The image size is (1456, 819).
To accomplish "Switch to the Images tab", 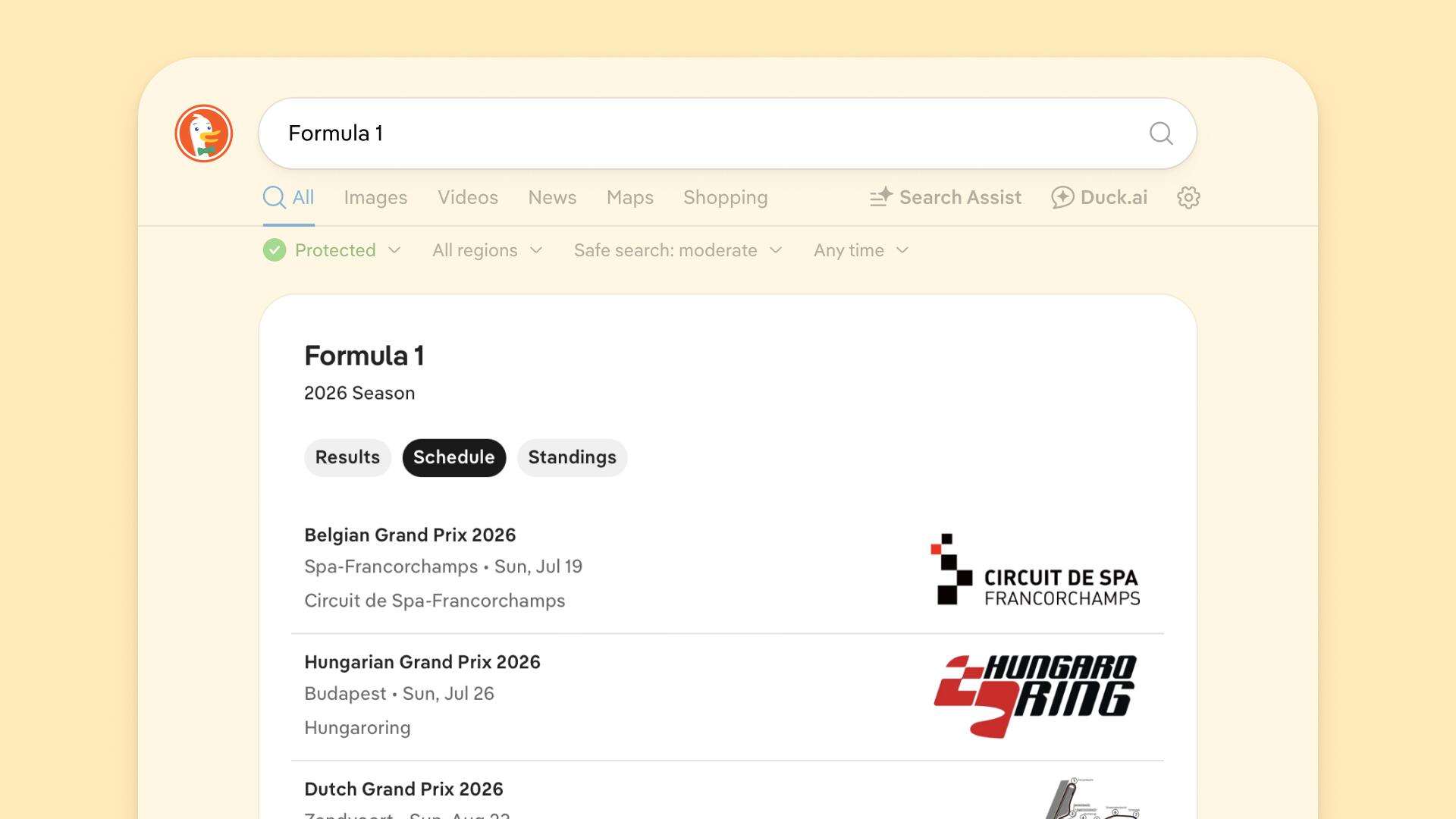I will coord(375,197).
